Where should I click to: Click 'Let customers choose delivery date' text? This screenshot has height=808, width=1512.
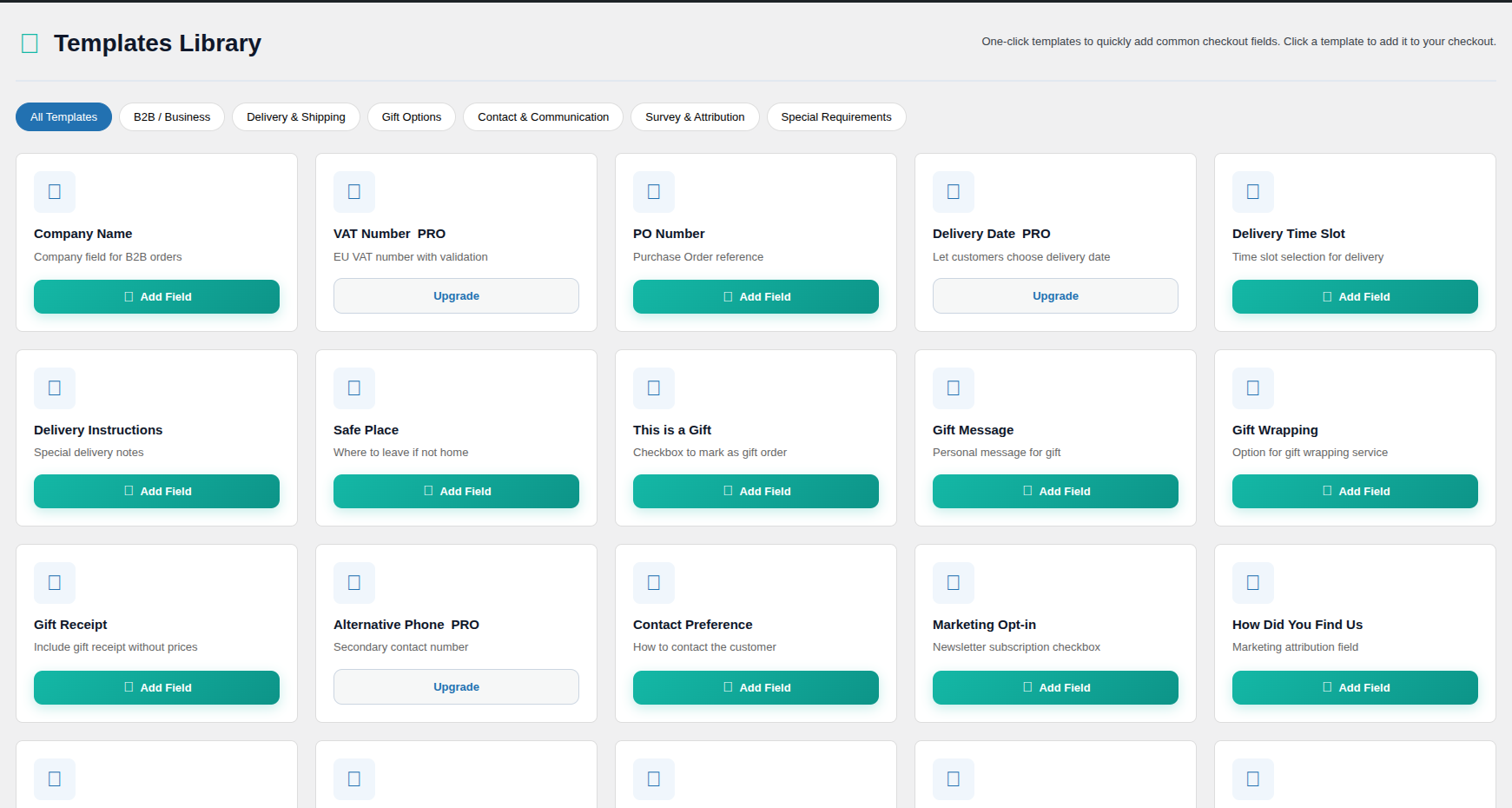(1021, 257)
